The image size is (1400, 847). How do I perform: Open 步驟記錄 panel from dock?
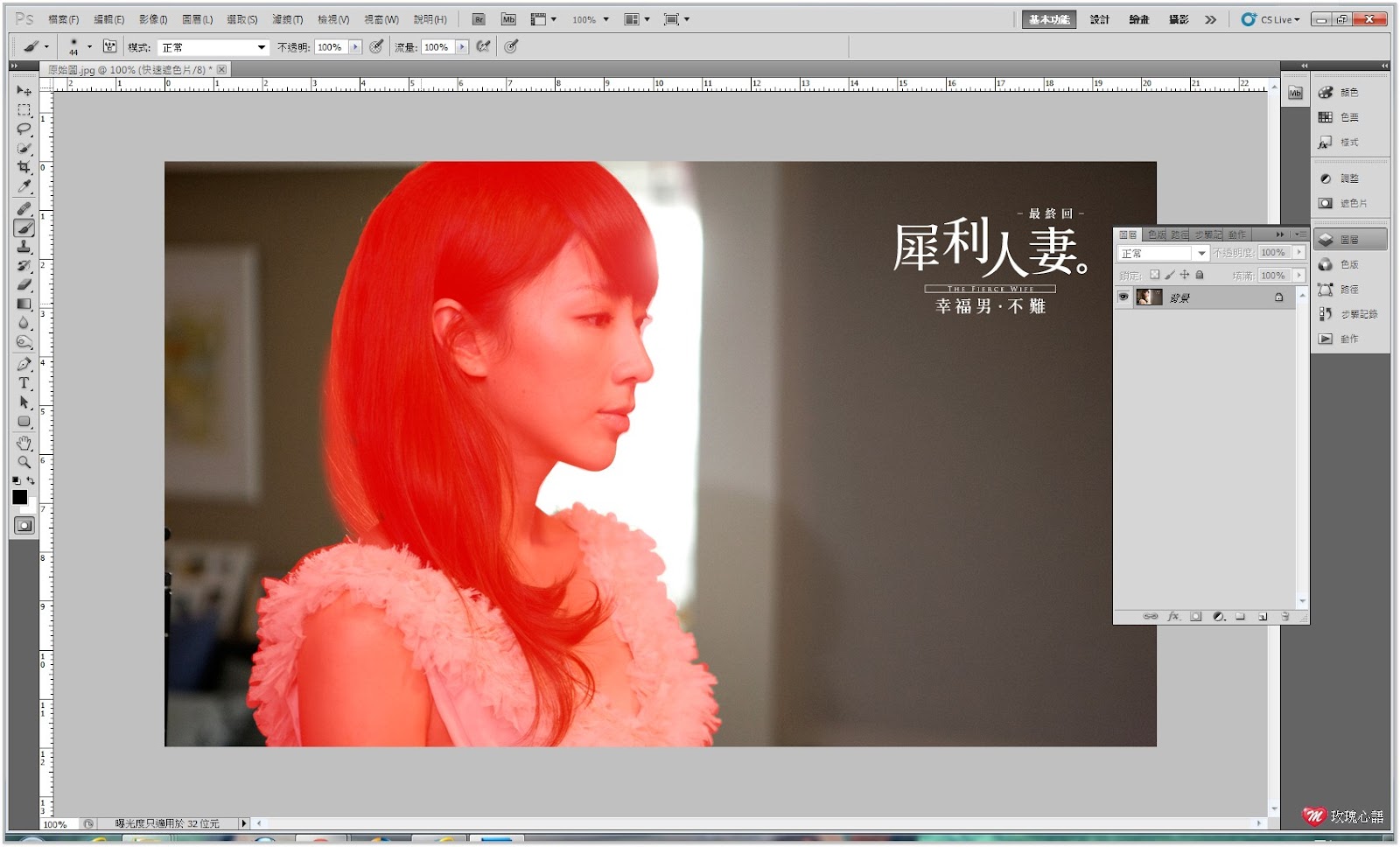click(1350, 314)
